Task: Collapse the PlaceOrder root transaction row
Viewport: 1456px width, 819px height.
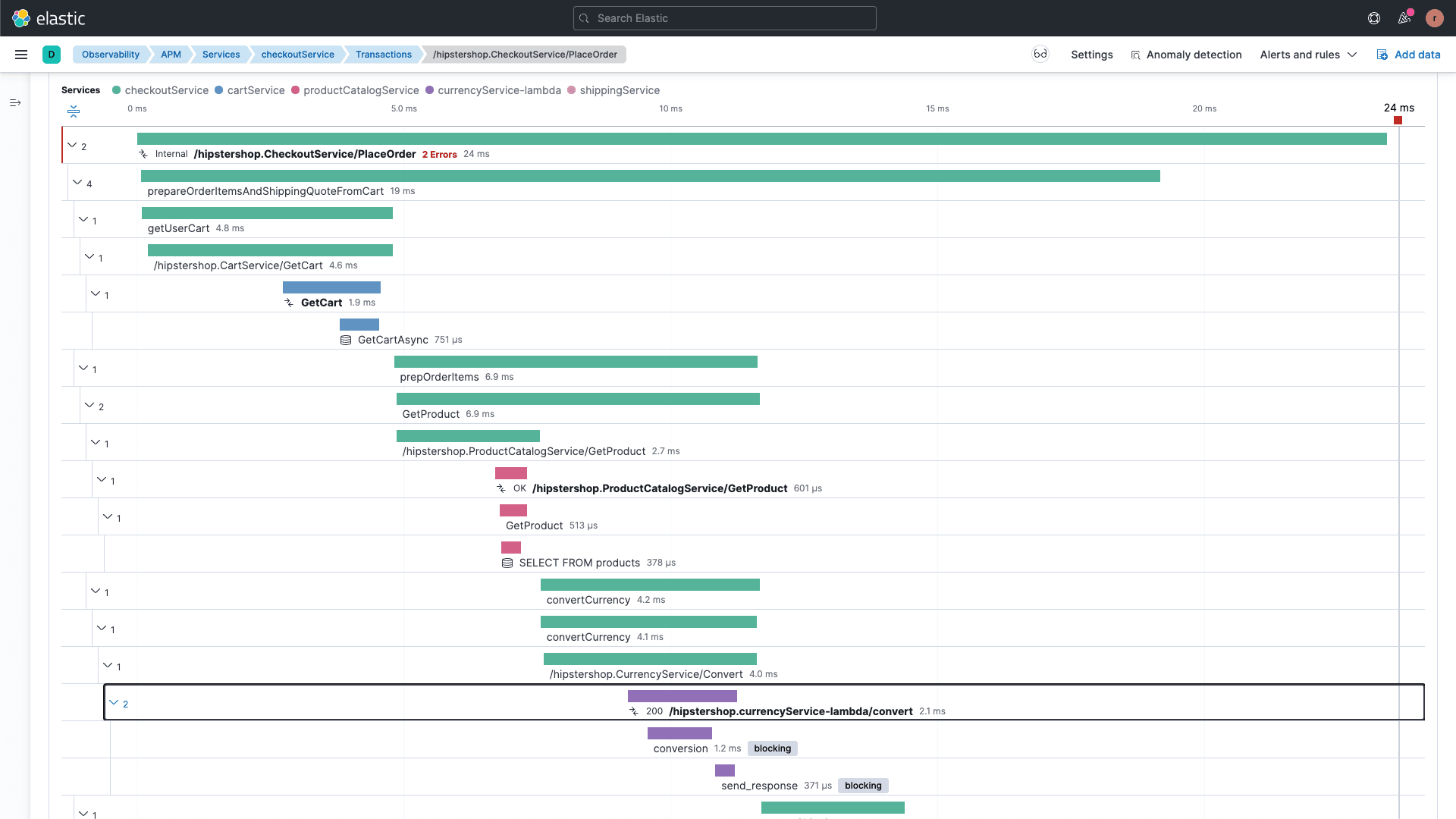Action: click(x=72, y=146)
